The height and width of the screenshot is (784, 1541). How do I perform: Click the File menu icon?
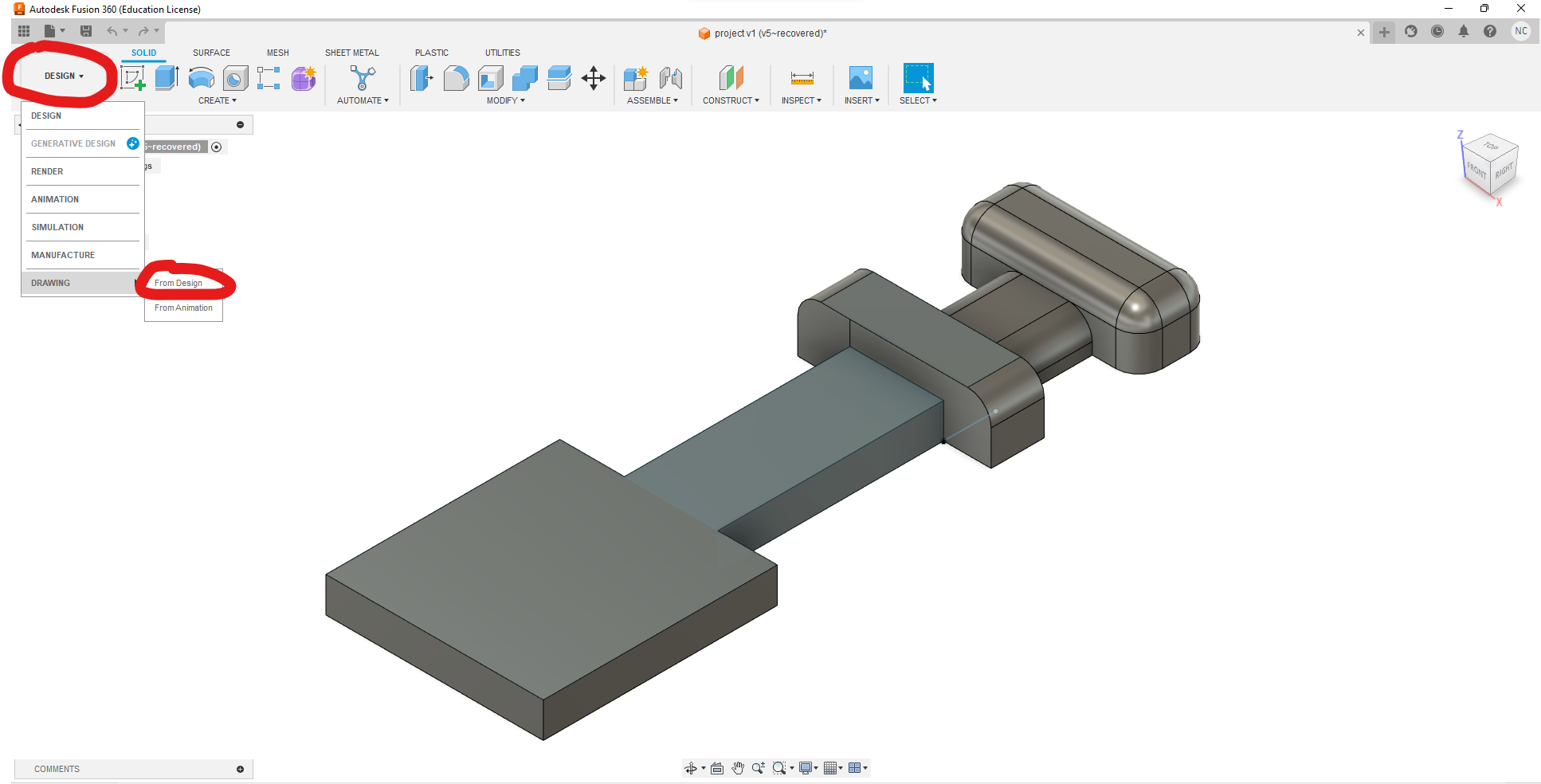tap(54, 31)
